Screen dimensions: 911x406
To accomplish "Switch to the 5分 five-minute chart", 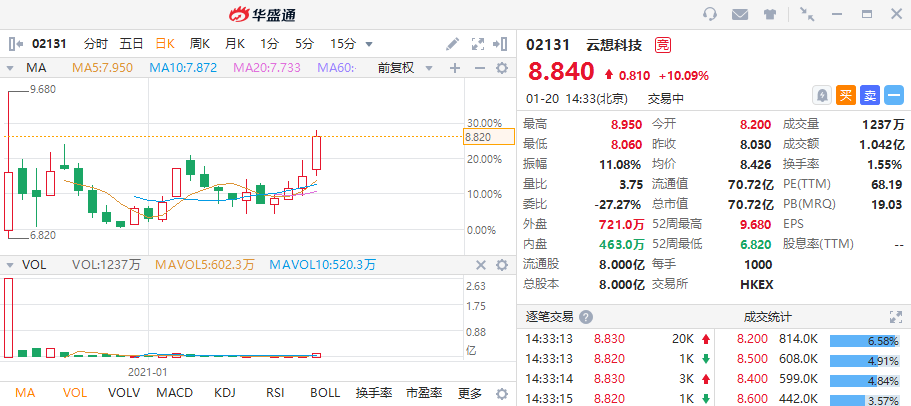I will pos(304,44).
